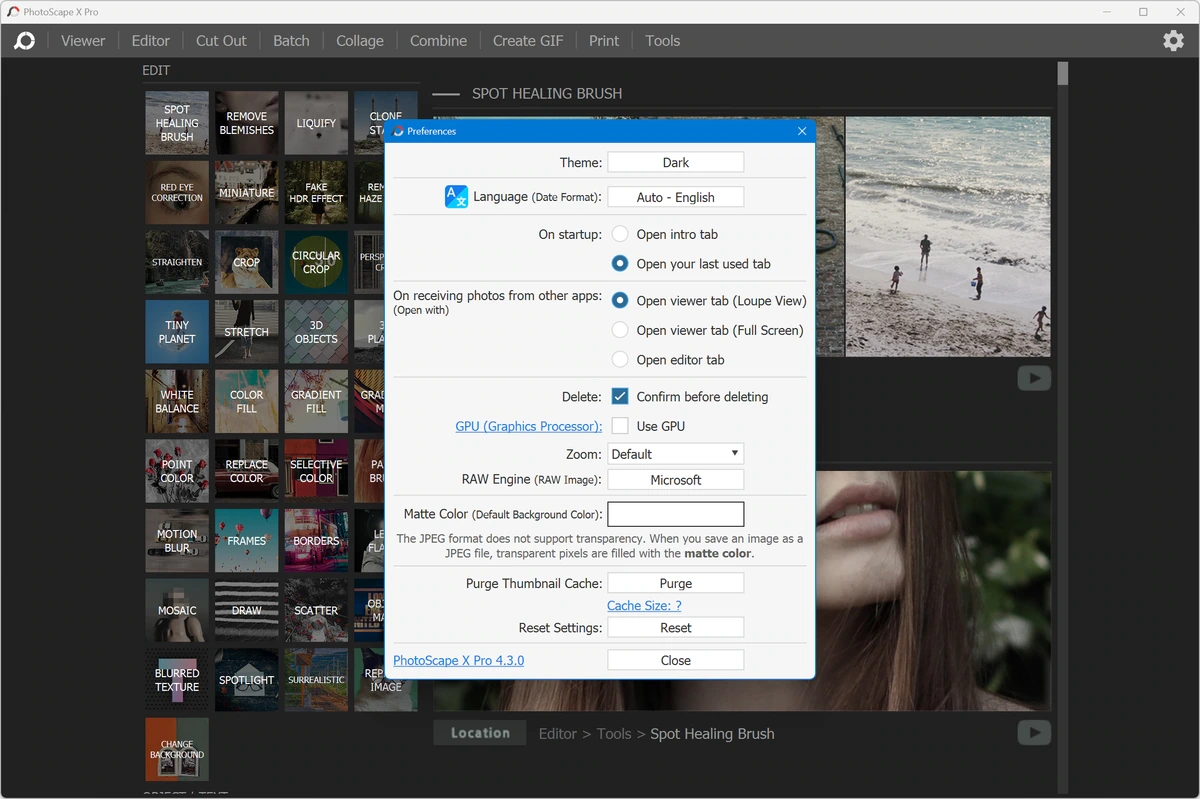
Task: Open the Tiny Planet tile
Action: point(177,332)
